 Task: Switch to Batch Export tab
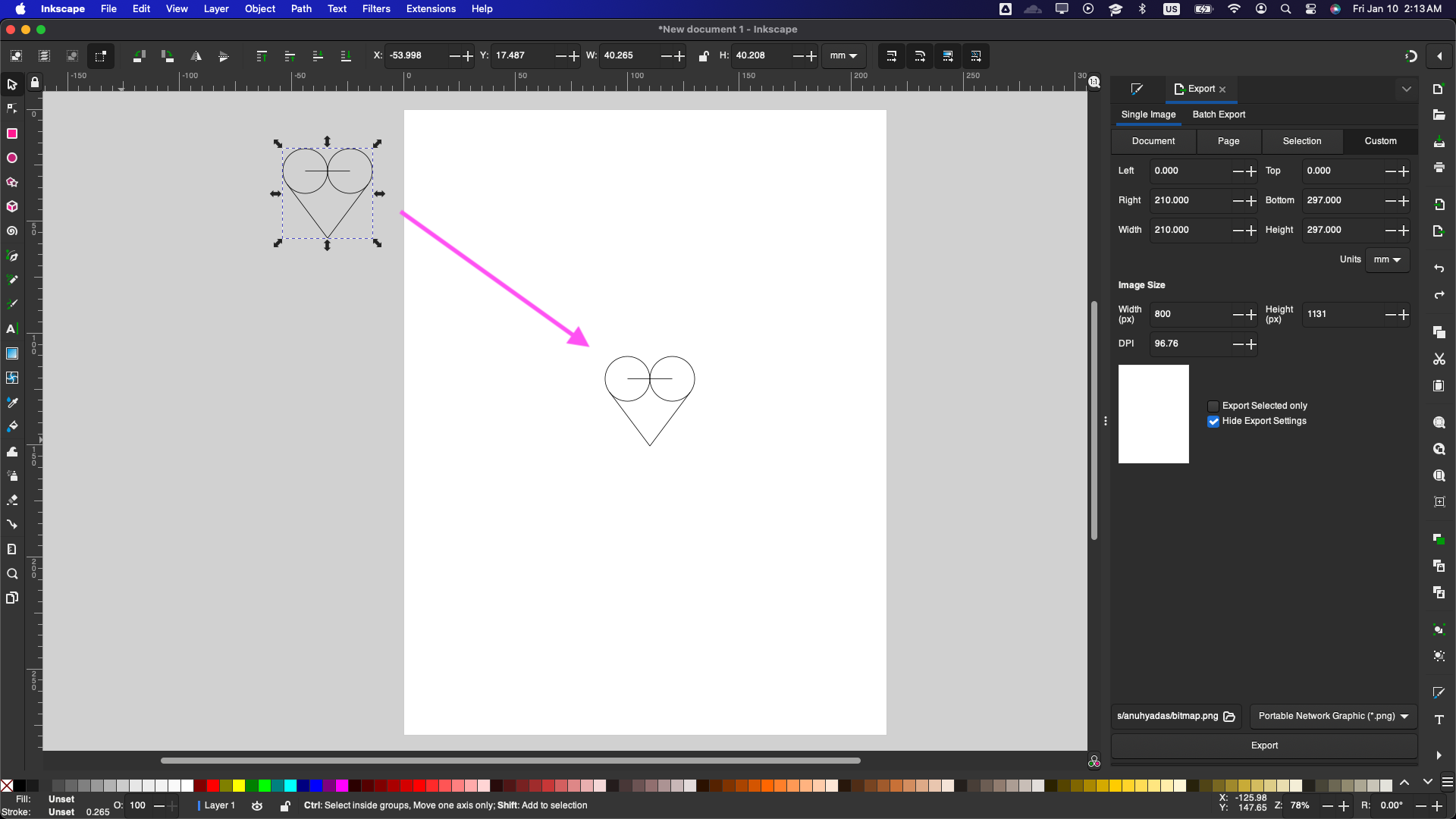click(1219, 115)
